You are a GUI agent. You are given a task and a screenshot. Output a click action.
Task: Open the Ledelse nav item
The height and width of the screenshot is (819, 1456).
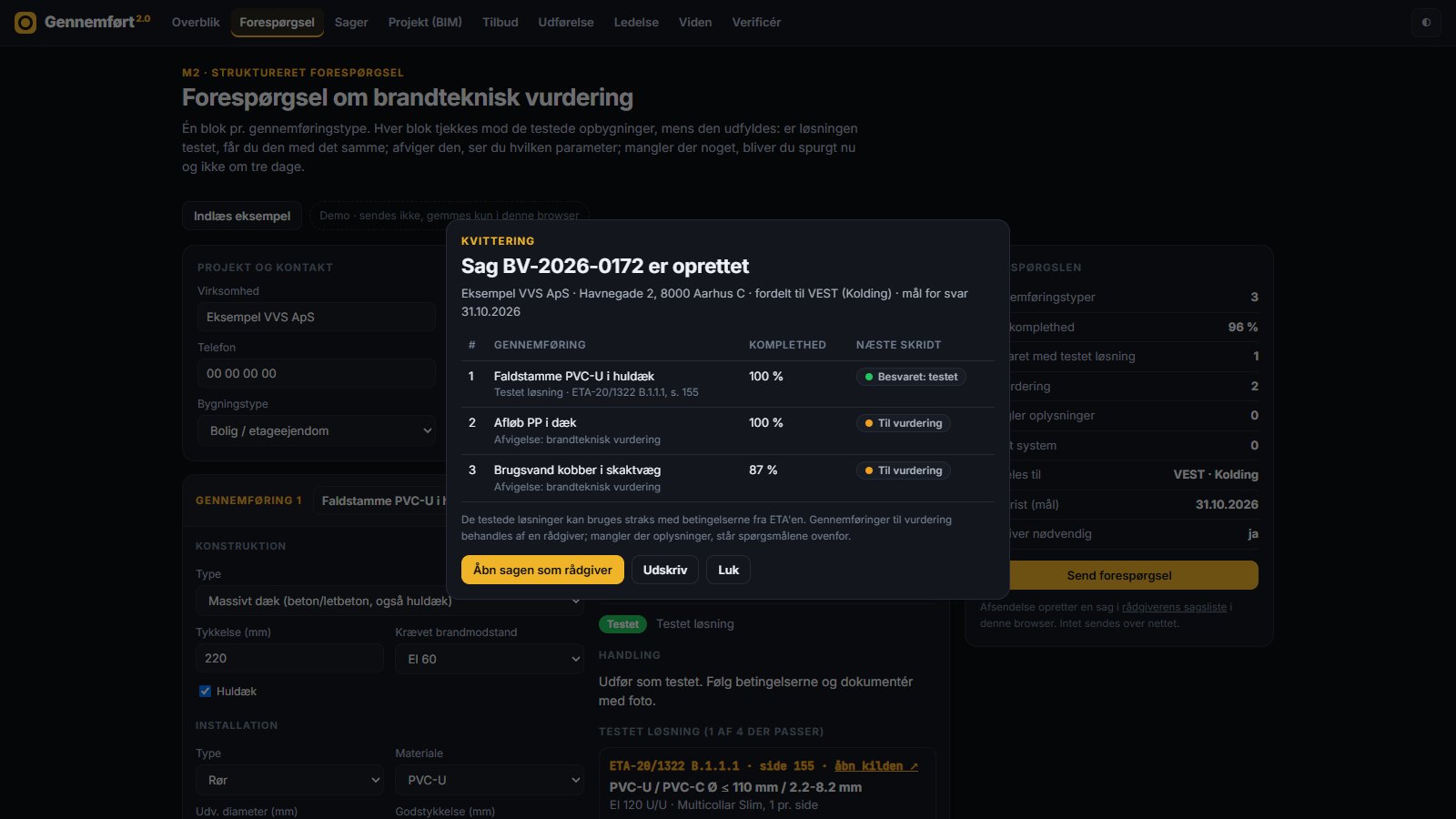pos(636,22)
